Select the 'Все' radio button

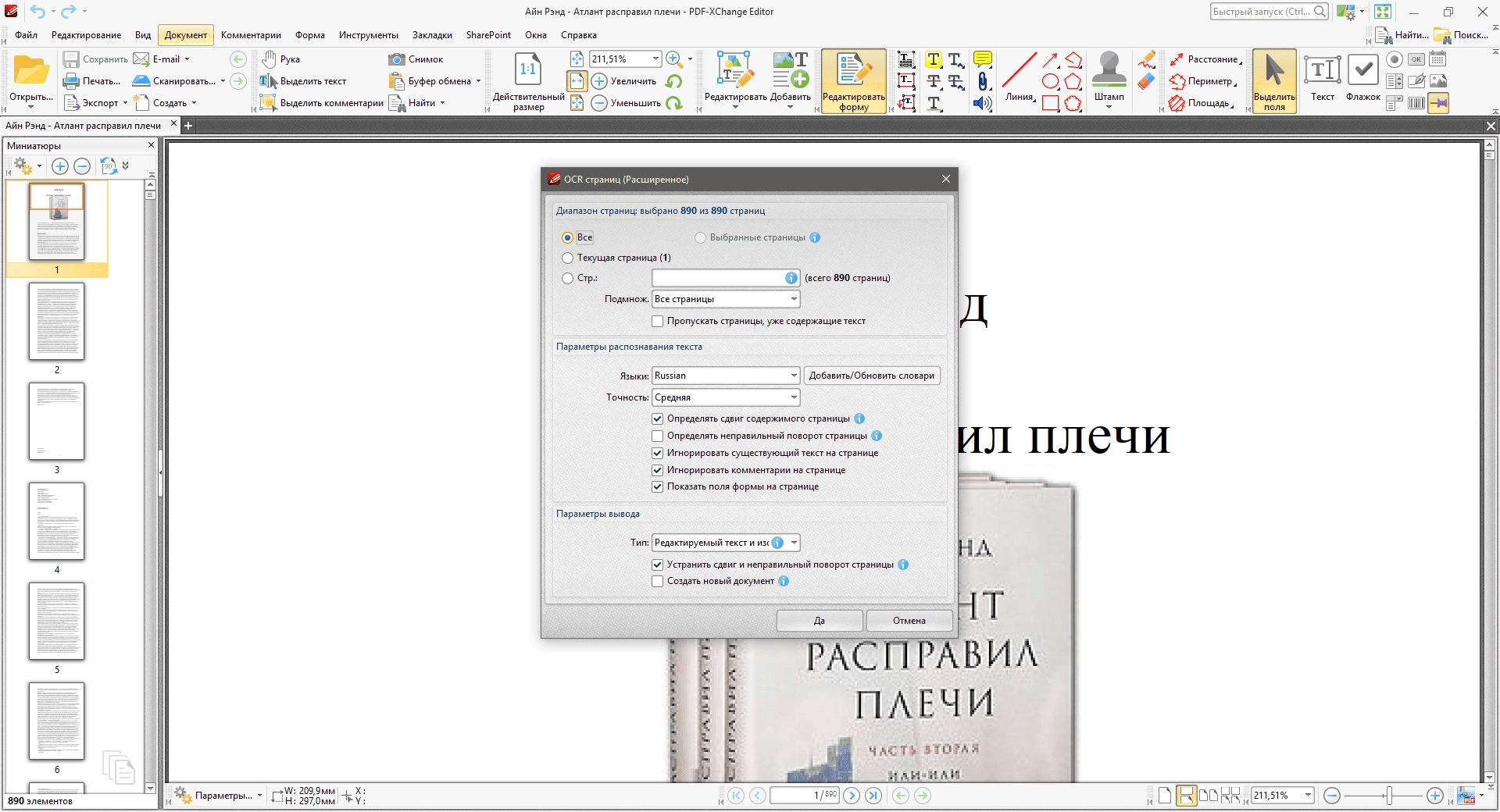(567, 238)
